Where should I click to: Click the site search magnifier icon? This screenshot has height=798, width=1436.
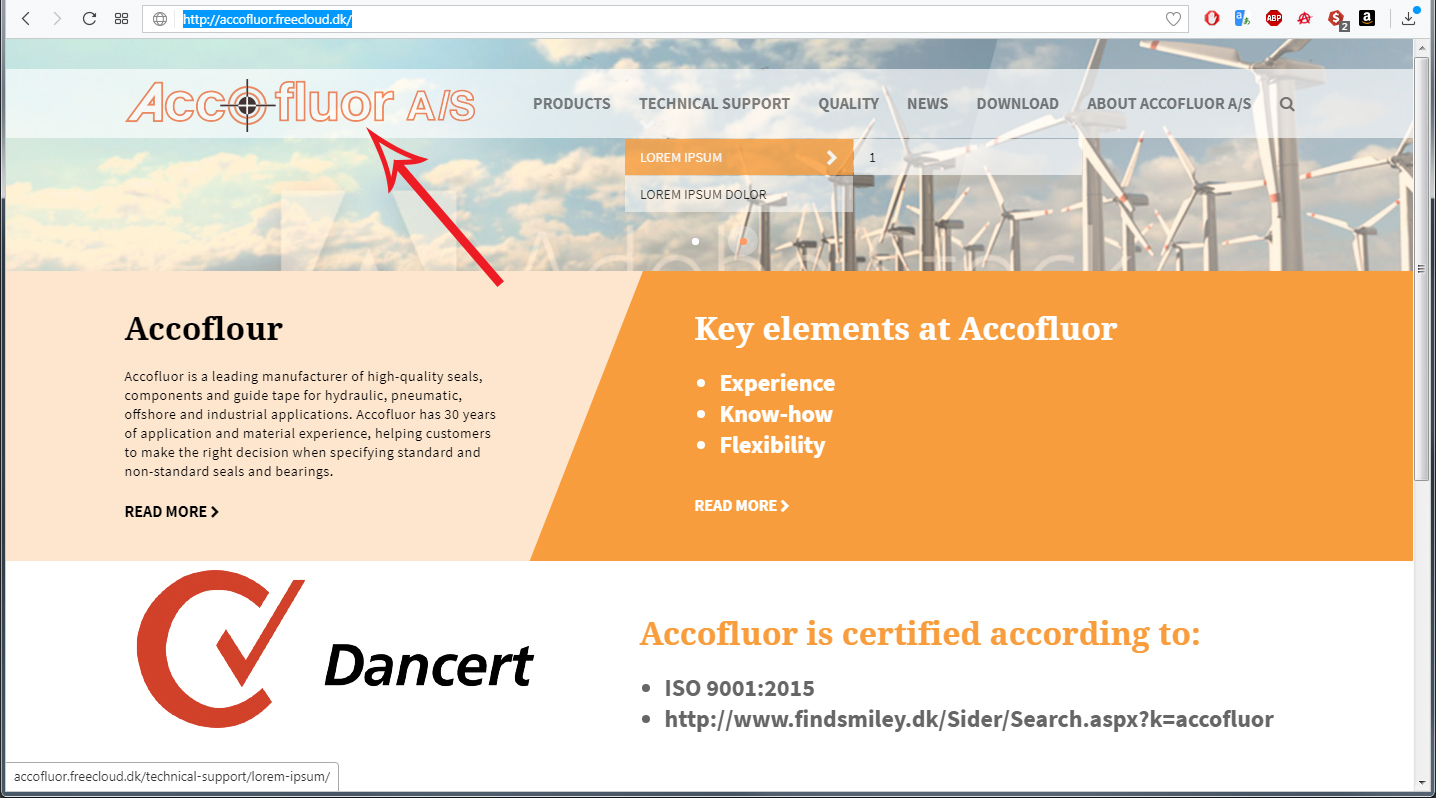coord(1287,104)
